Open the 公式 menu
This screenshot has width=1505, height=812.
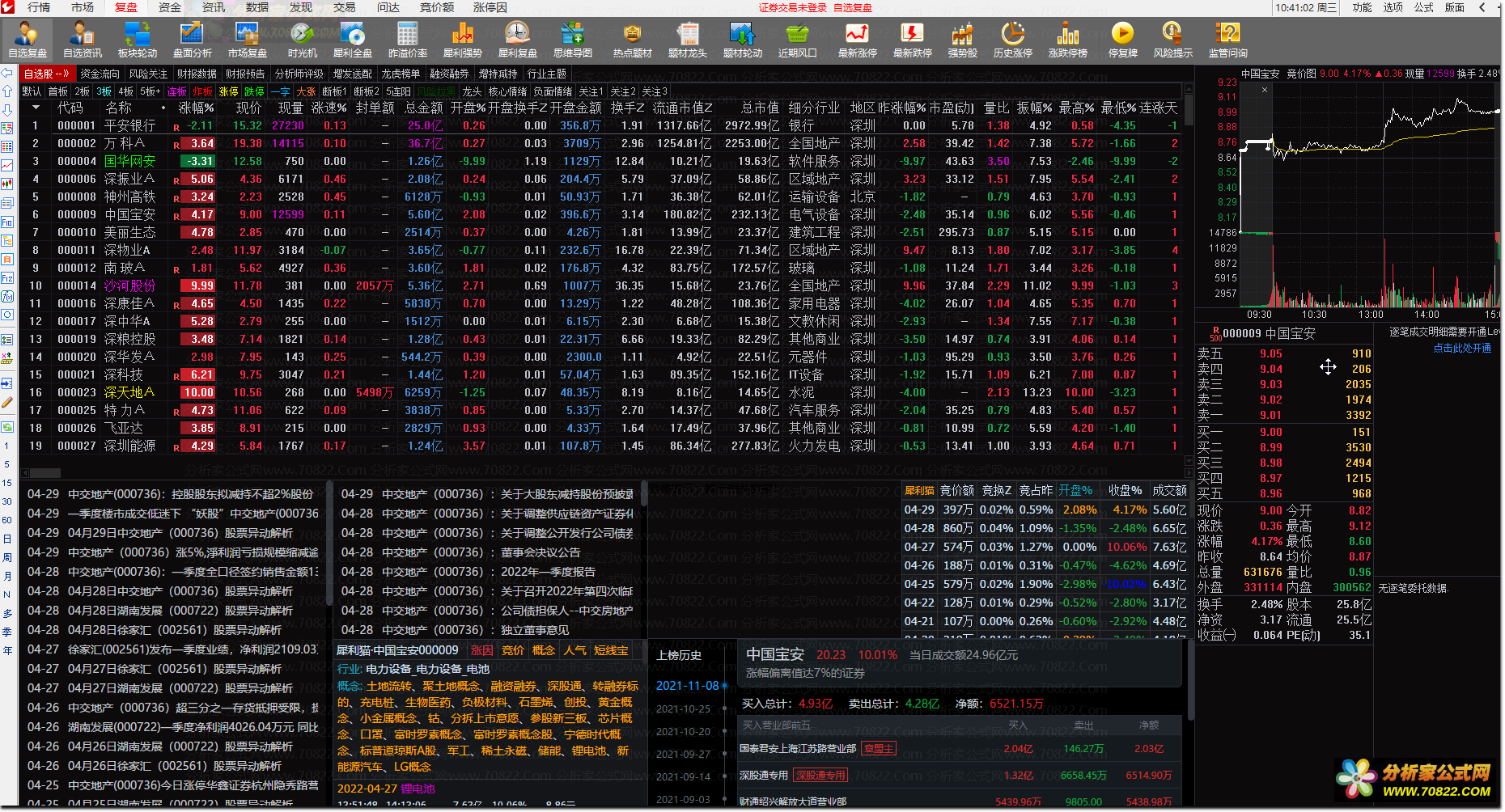[x=1424, y=7]
